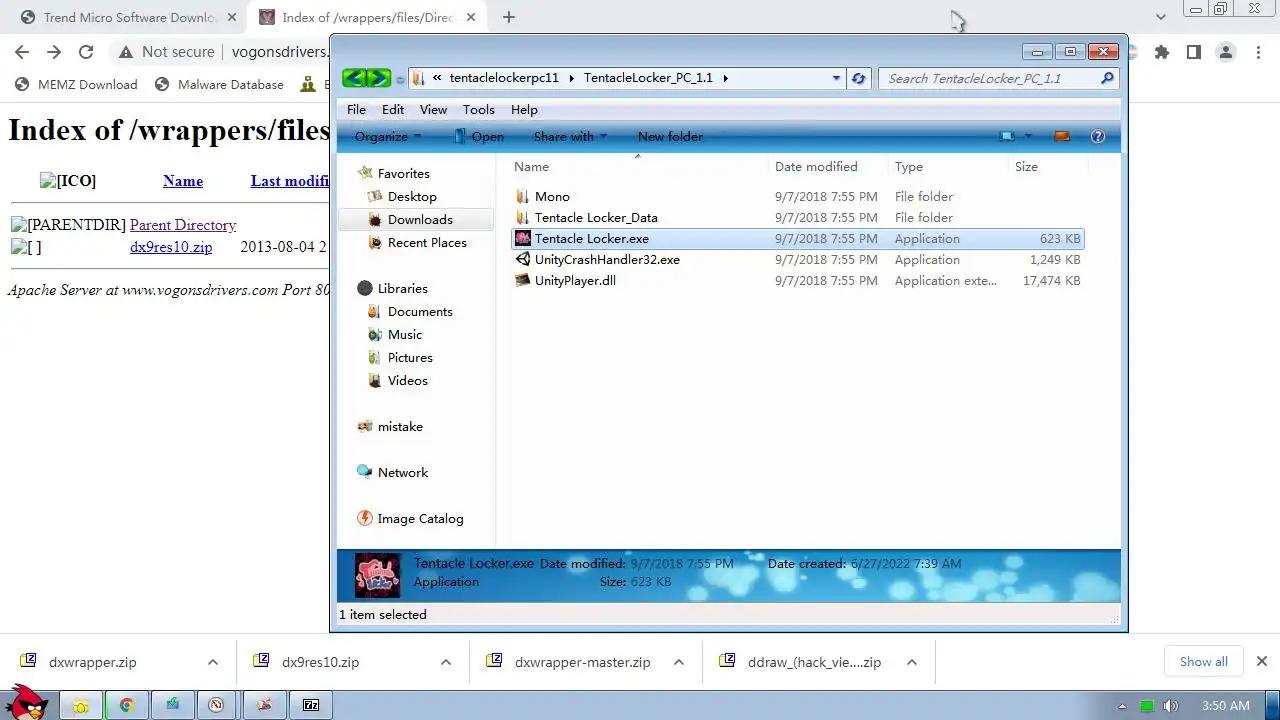
Task: Expand the Organize dropdown
Action: pyautogui.click(x=388, y=136)
